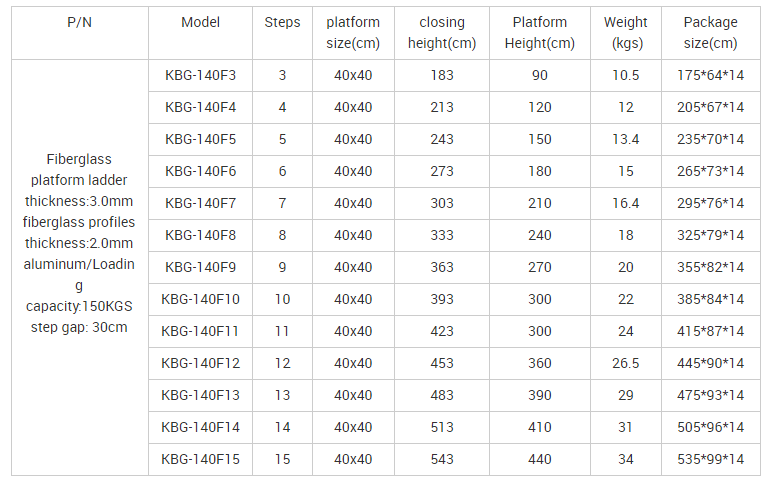
Task: Click closing height 303 cell
Action: [442, 203]
